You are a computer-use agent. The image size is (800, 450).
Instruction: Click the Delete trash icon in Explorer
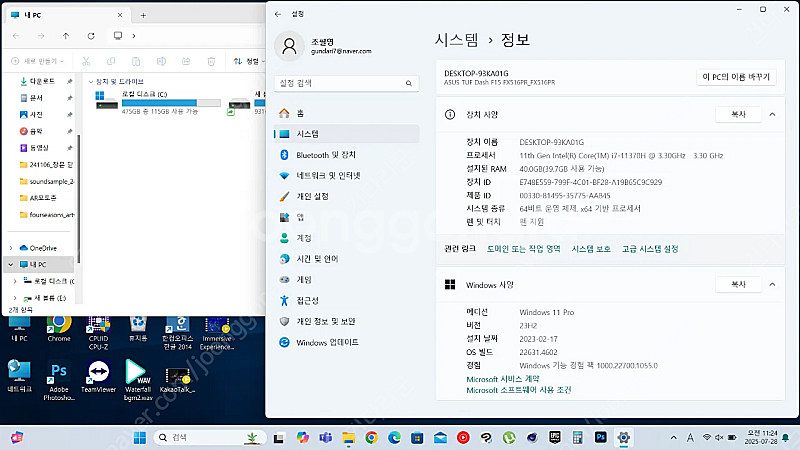coord(211,61)
